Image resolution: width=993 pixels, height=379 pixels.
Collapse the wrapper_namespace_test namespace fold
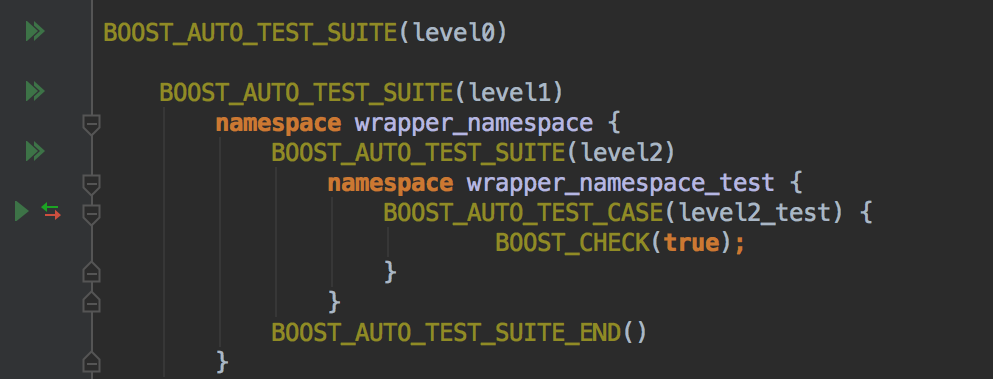pos(92,184)
